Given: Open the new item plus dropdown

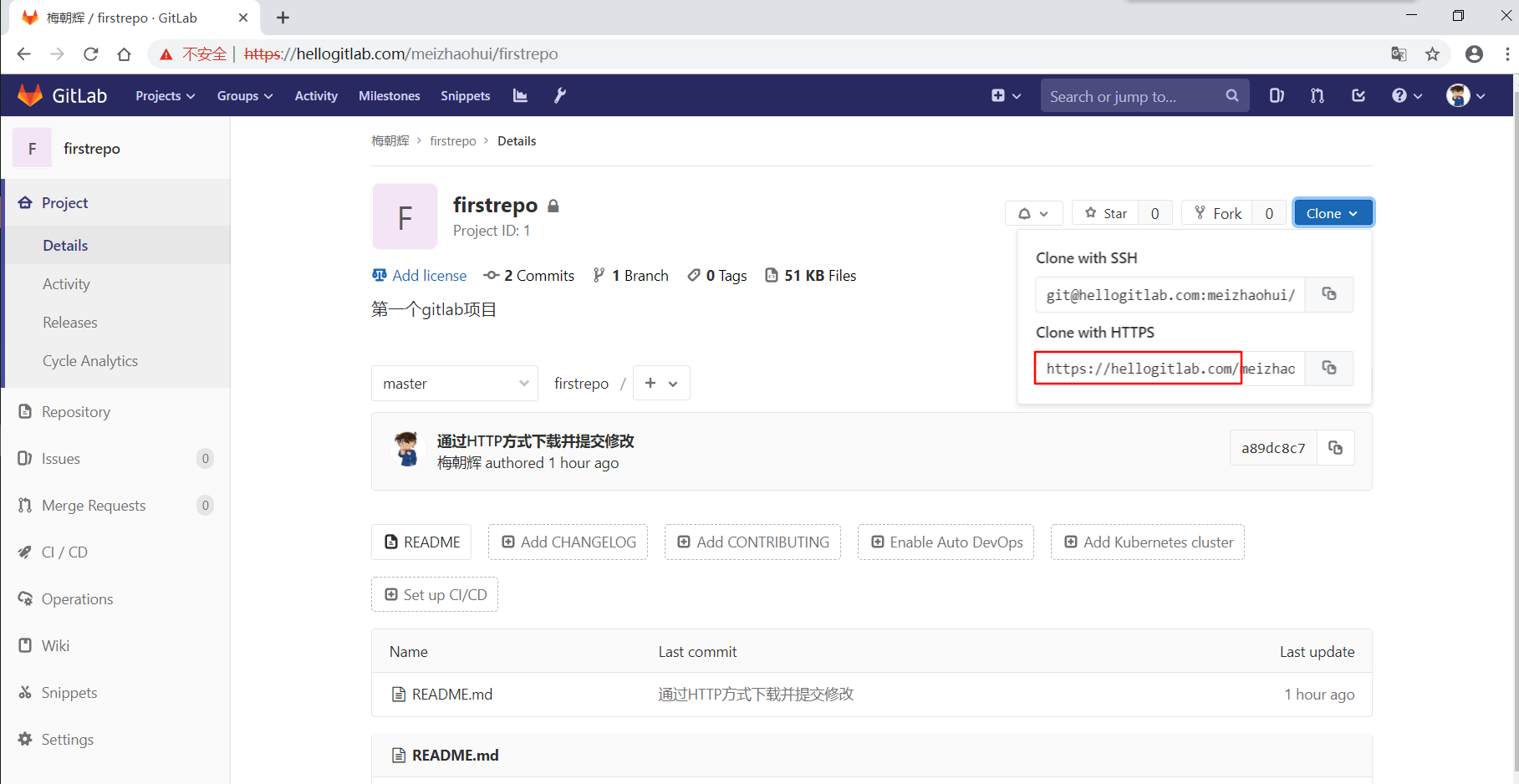Looking at the screenshot, I should 1006,95.
